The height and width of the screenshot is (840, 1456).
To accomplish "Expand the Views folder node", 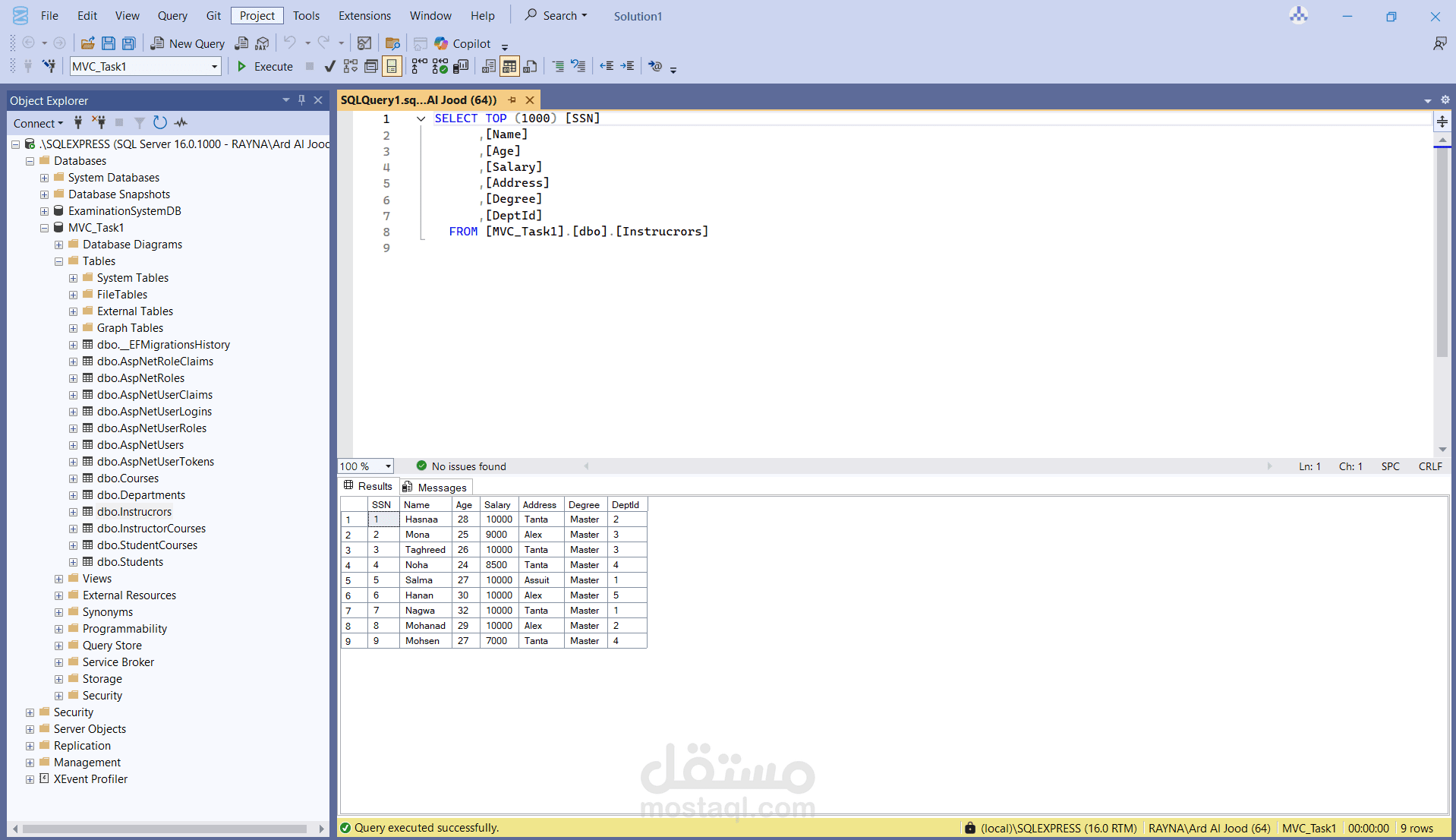I will click(x=58, y=579).
